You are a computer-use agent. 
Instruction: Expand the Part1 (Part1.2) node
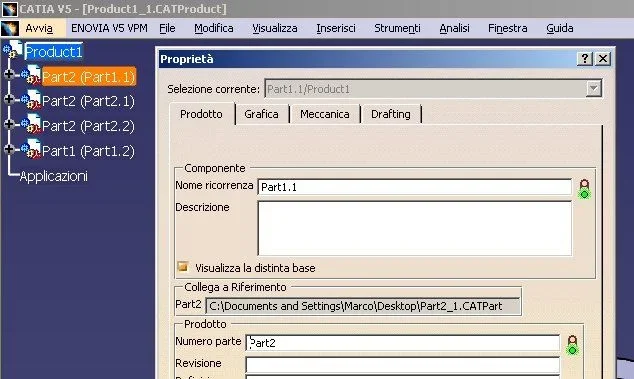coord(8,150)
